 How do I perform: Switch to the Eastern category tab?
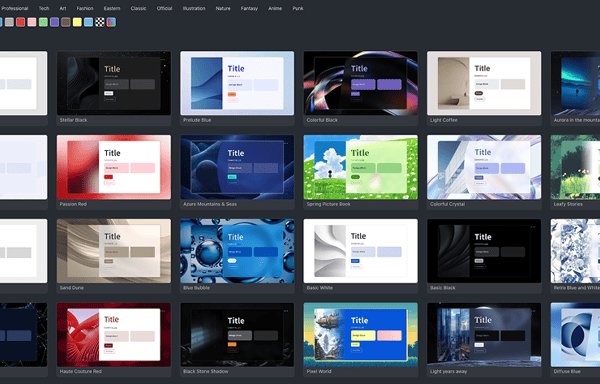112,8
